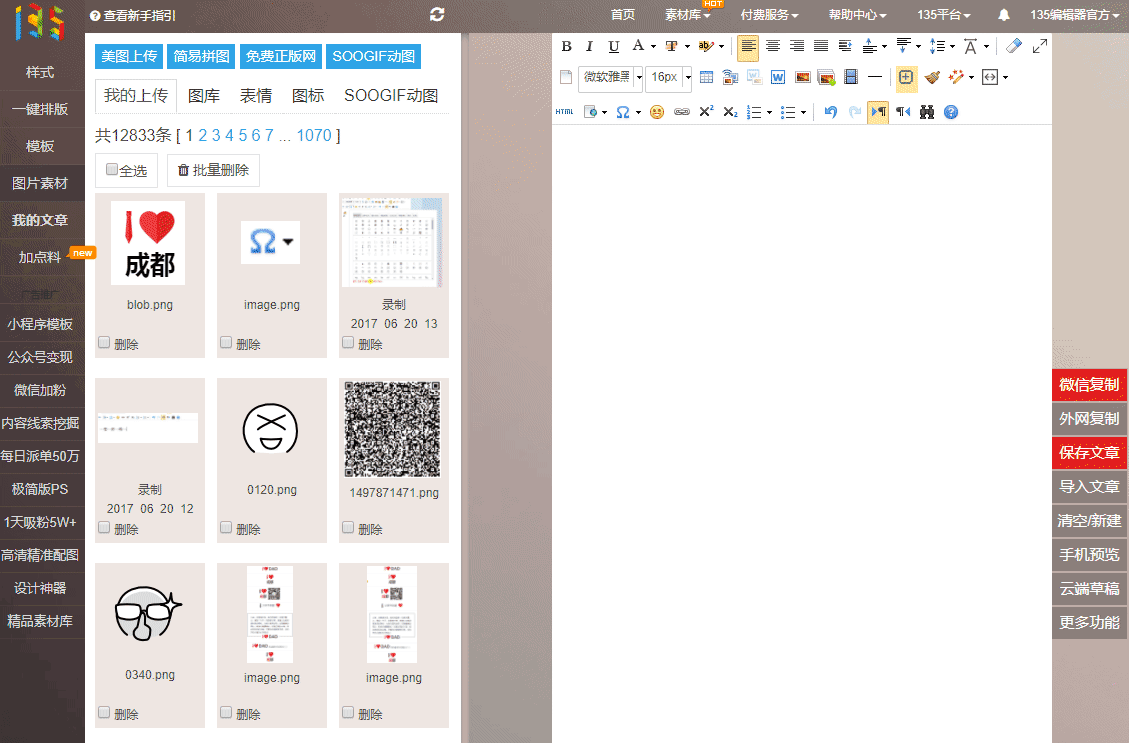Open the emoticon smiley picker

[657, 112]
